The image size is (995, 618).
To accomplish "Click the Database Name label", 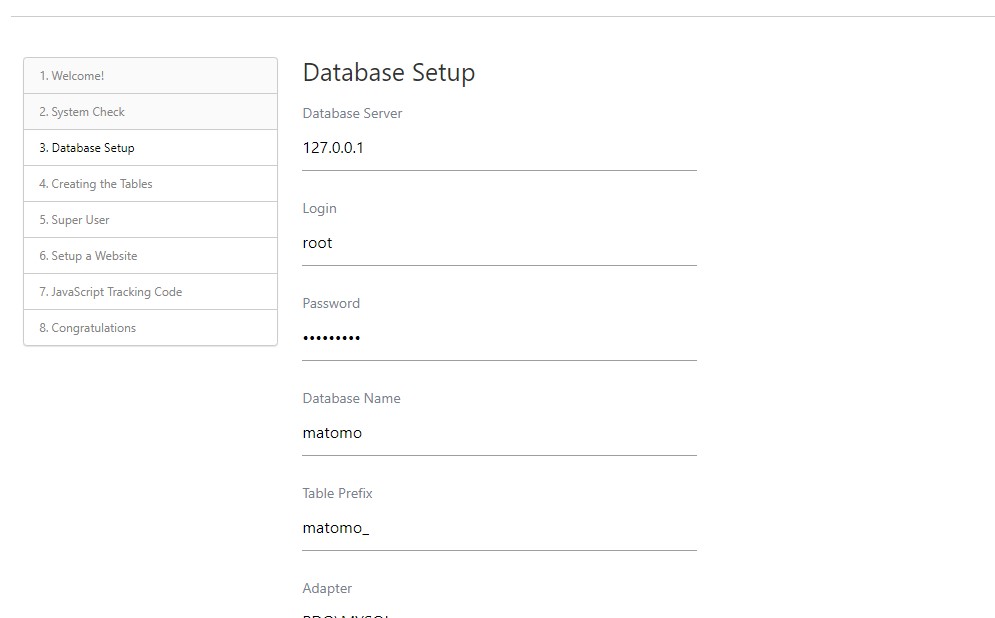I will coord(351,399).
